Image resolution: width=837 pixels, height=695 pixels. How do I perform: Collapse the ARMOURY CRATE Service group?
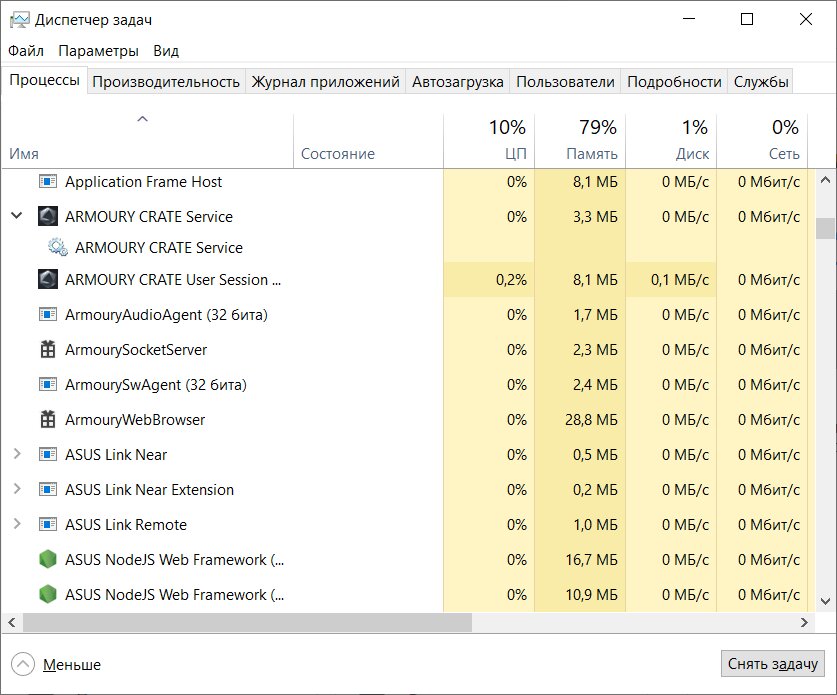pyautogui.click(x=17, y=216)
